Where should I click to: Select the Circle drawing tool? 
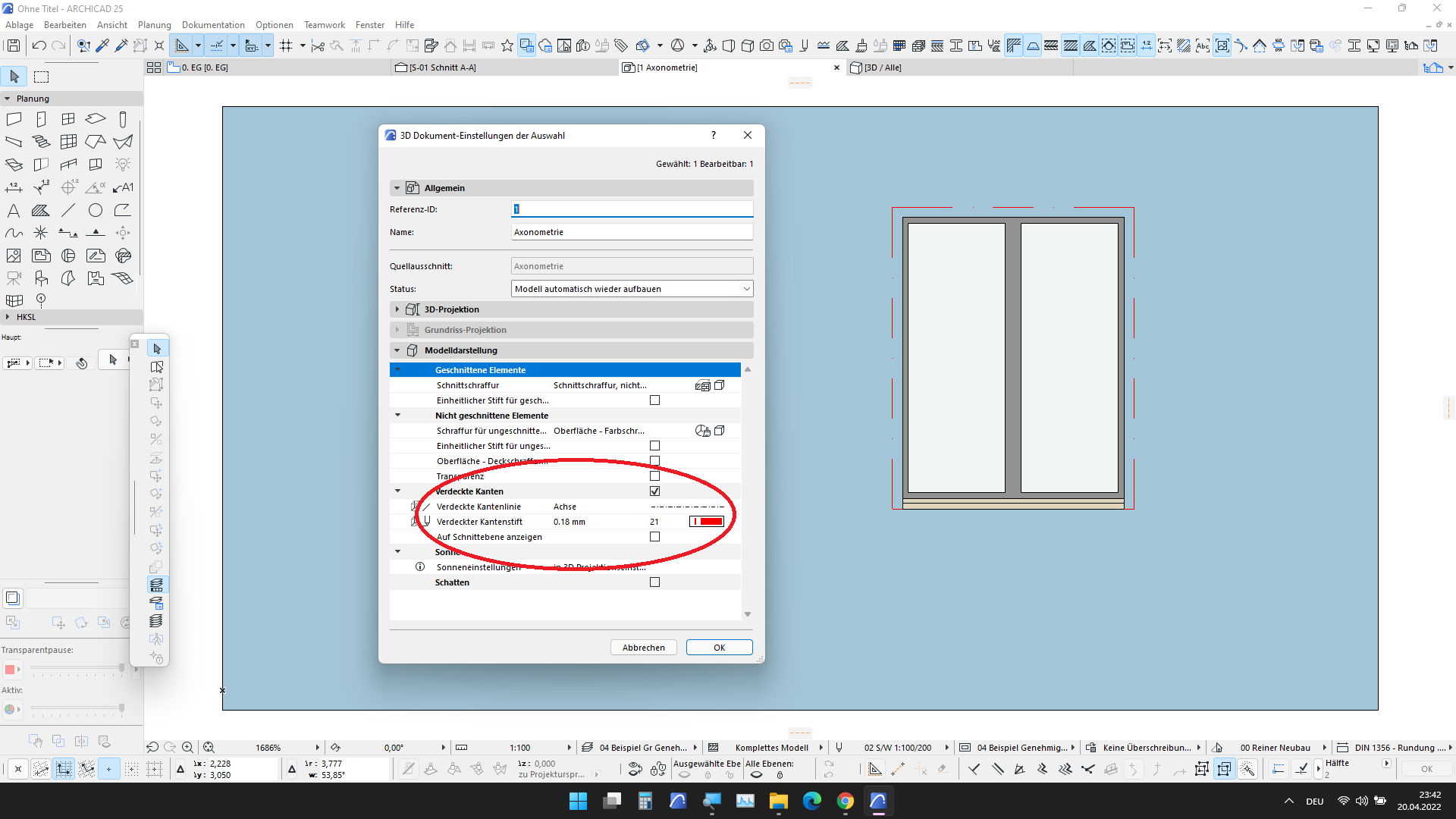pos(96,210)
